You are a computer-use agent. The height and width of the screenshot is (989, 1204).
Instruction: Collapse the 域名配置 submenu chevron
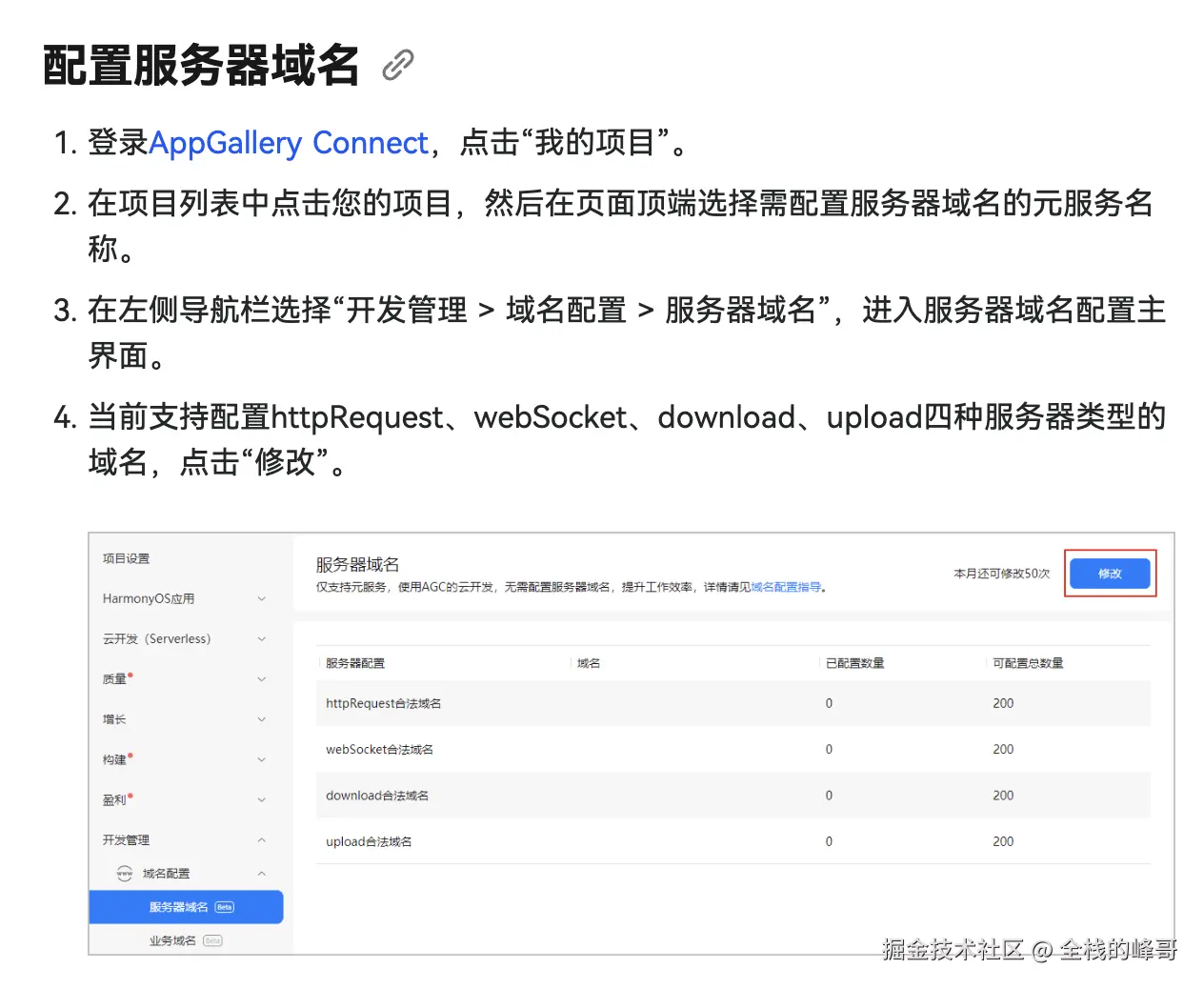coord(262,873)
